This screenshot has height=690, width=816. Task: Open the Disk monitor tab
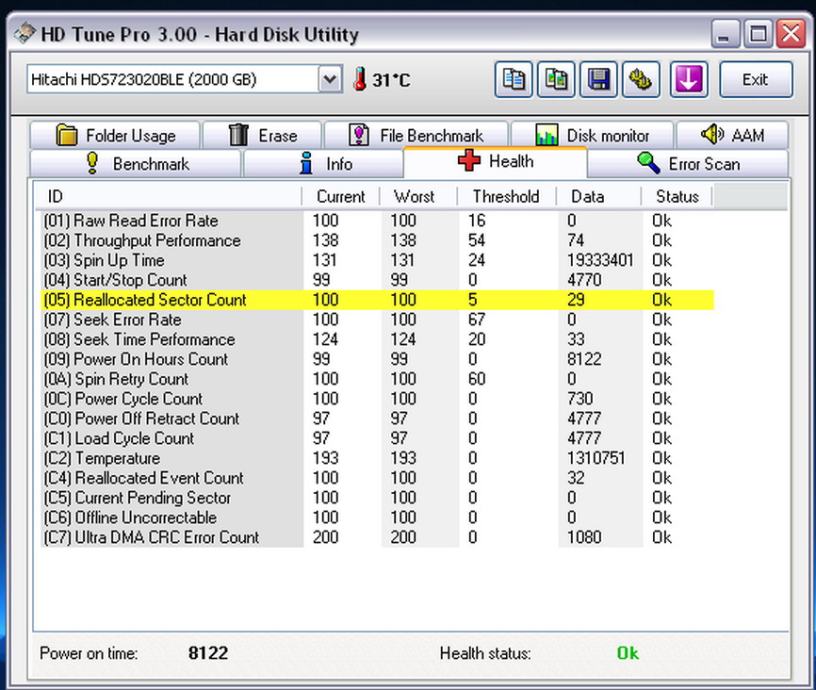[592, 135]
